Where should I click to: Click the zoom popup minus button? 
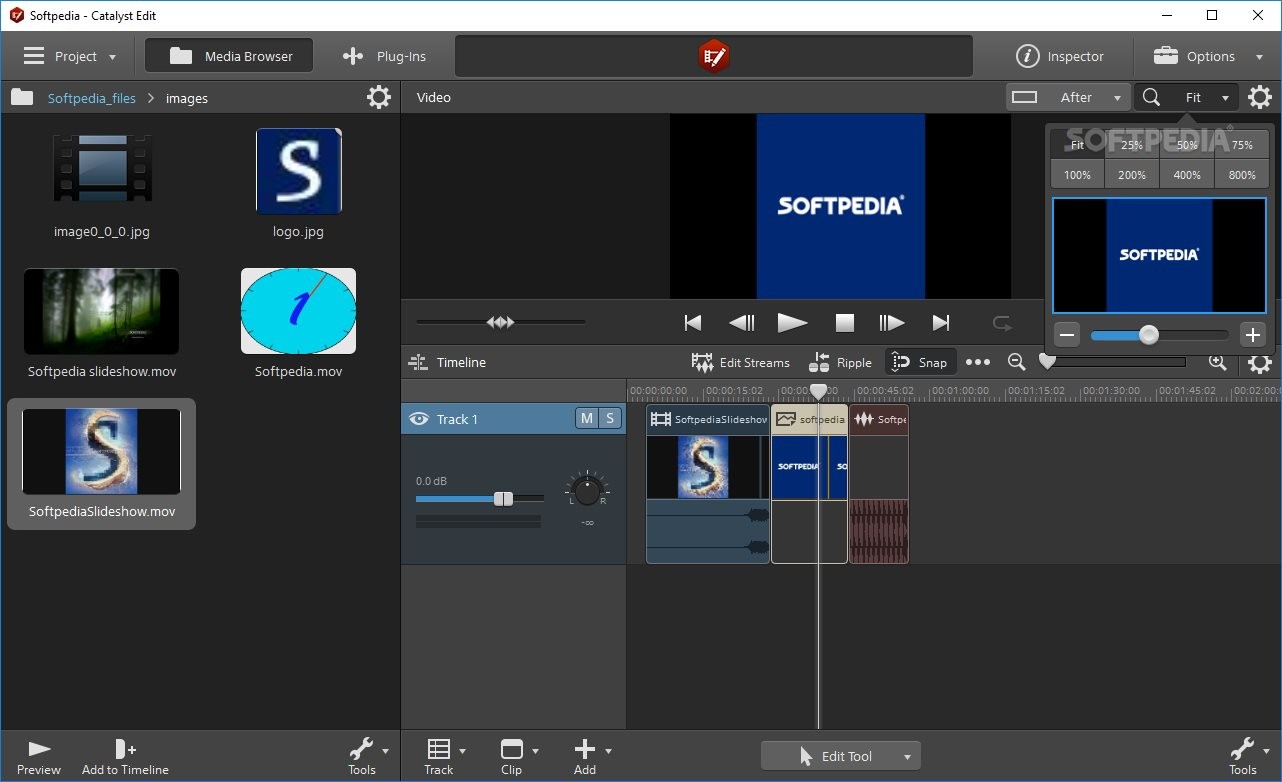click(1067, 335)
